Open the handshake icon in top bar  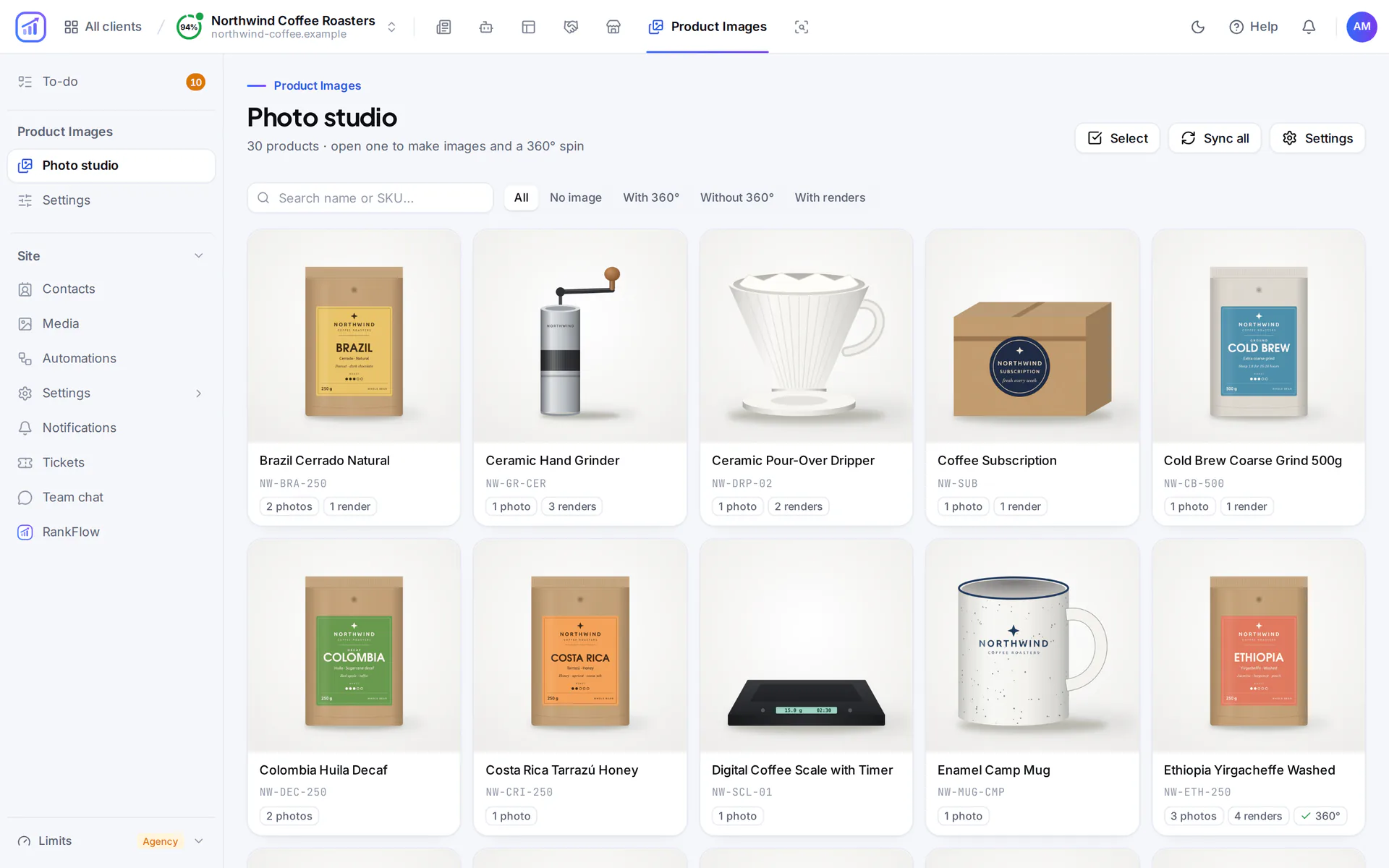coord(571,27)
